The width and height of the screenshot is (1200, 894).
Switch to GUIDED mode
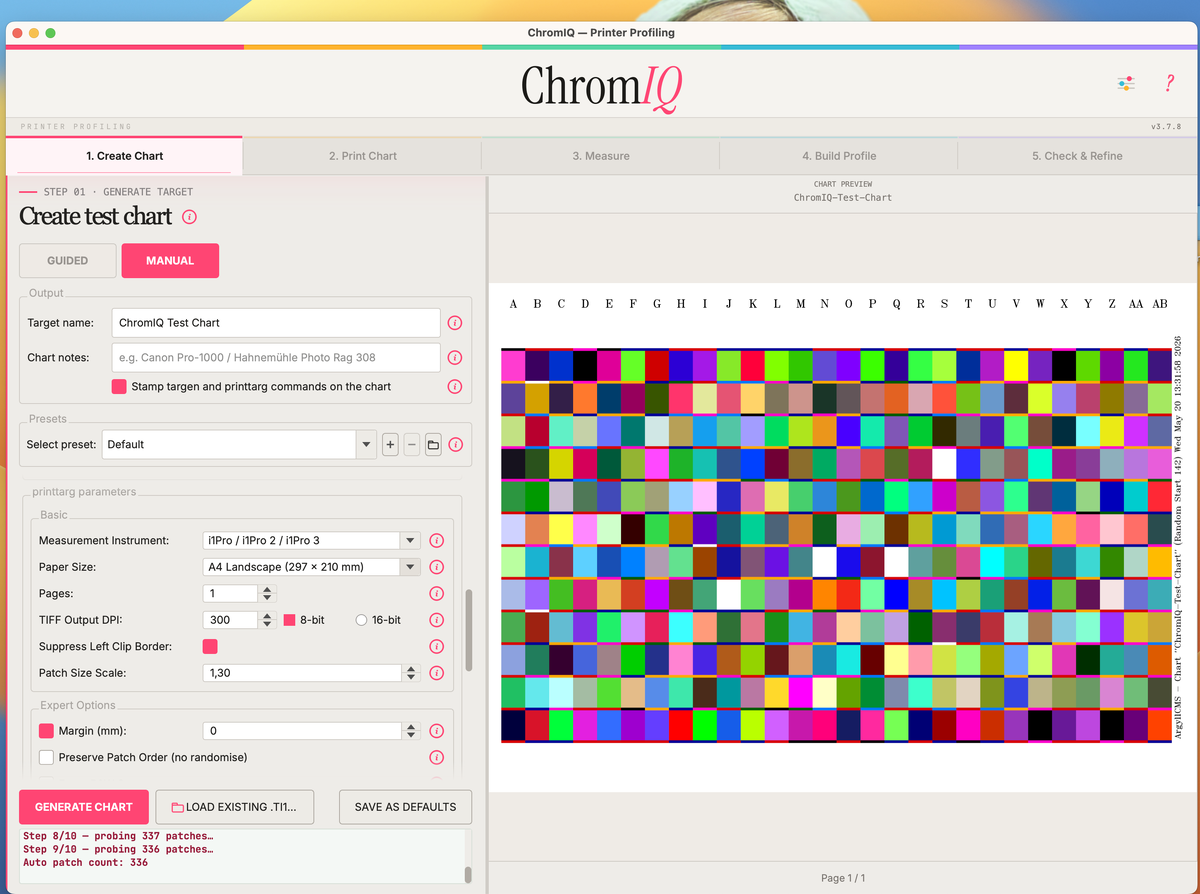click(x=67, y=260)
